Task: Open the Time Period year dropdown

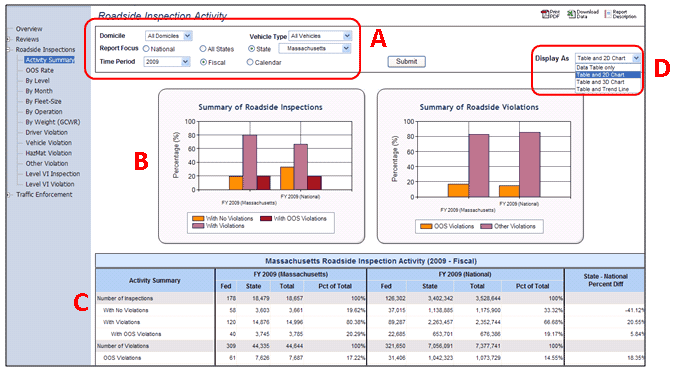Action: click(x=167, y=62)
